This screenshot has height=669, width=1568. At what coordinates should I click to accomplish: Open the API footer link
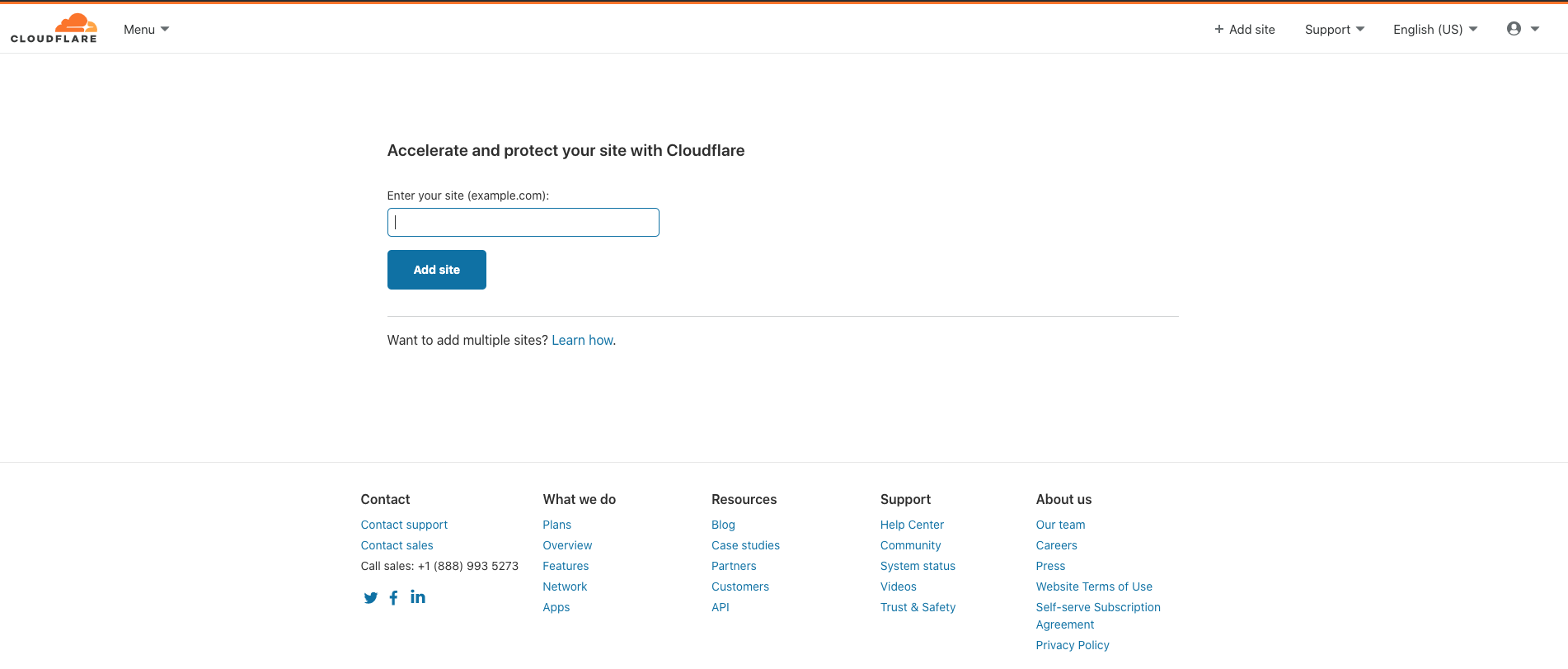tap(721, 607)
